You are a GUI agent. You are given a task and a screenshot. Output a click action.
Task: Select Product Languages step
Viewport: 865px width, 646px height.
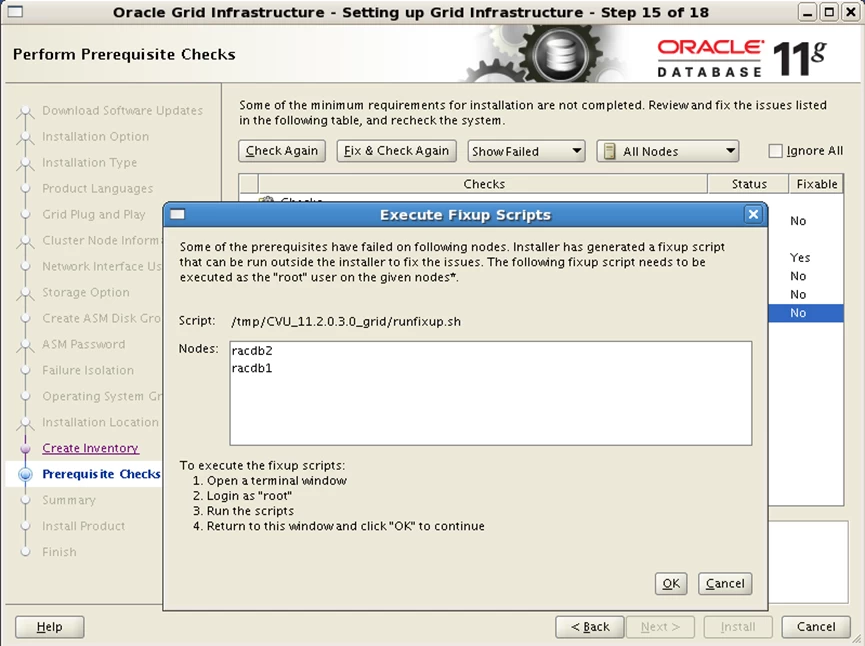tap(98, 188)
